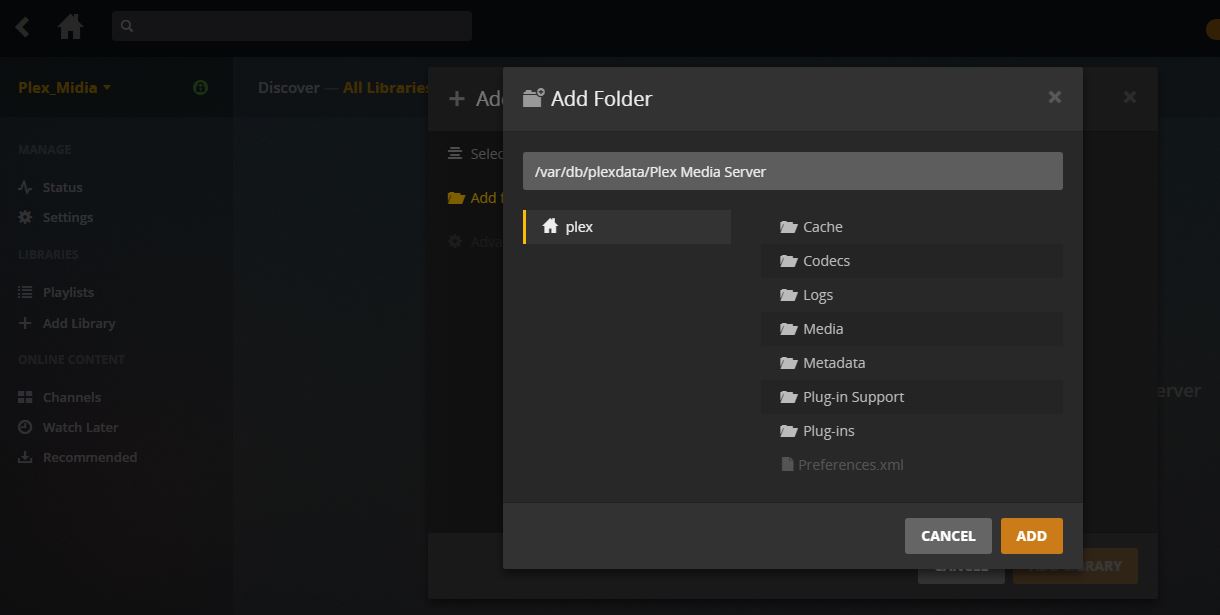This screenshot has height=615, width=1220.
Task: Click the Plug-in Support folder icon
Action: (x=788, y=397)
